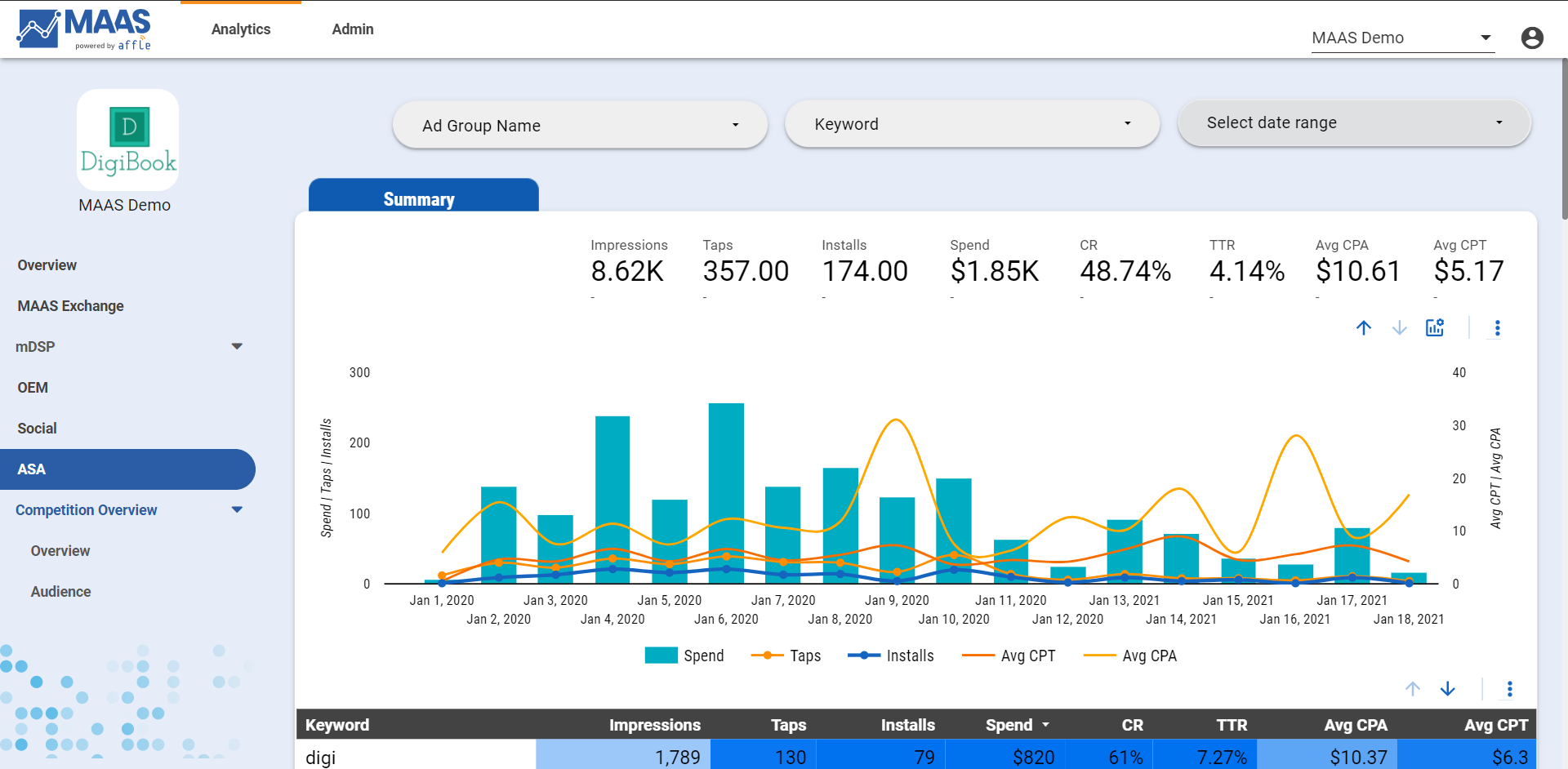Click the download arrow above the keyword table

click(1448, 688)
